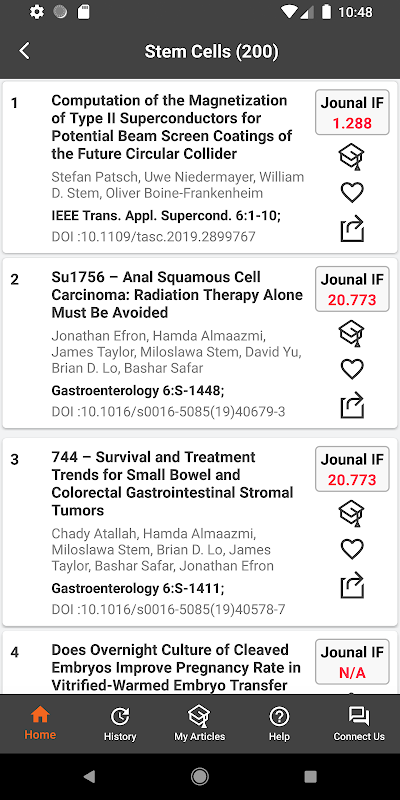The height and width of the screenshot is (800, 400).
Task: Tap the Journal IF 1.288 badge
Action: coord(352,112)
